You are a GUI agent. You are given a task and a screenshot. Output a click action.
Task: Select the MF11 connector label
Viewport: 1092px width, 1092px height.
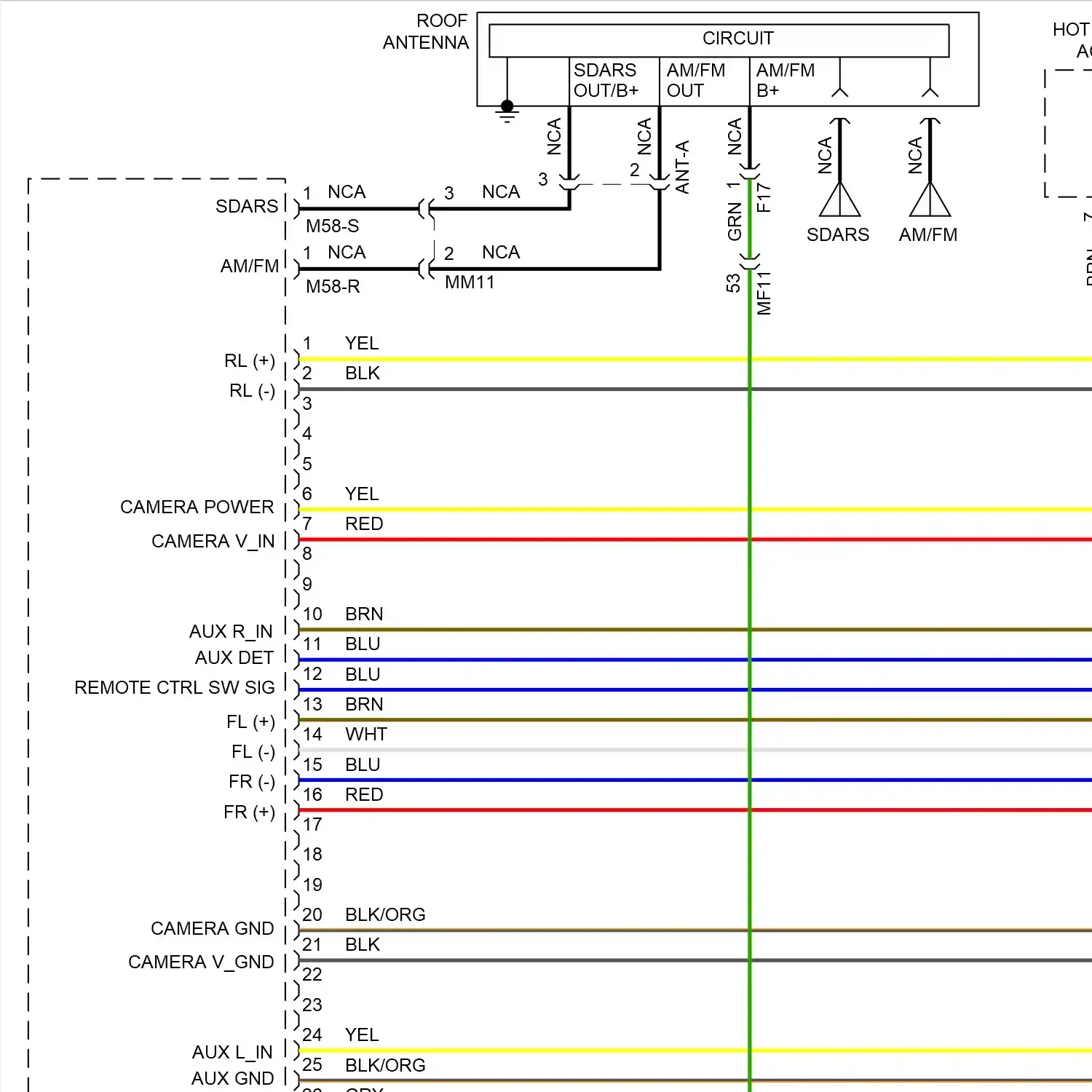(764, 293)
